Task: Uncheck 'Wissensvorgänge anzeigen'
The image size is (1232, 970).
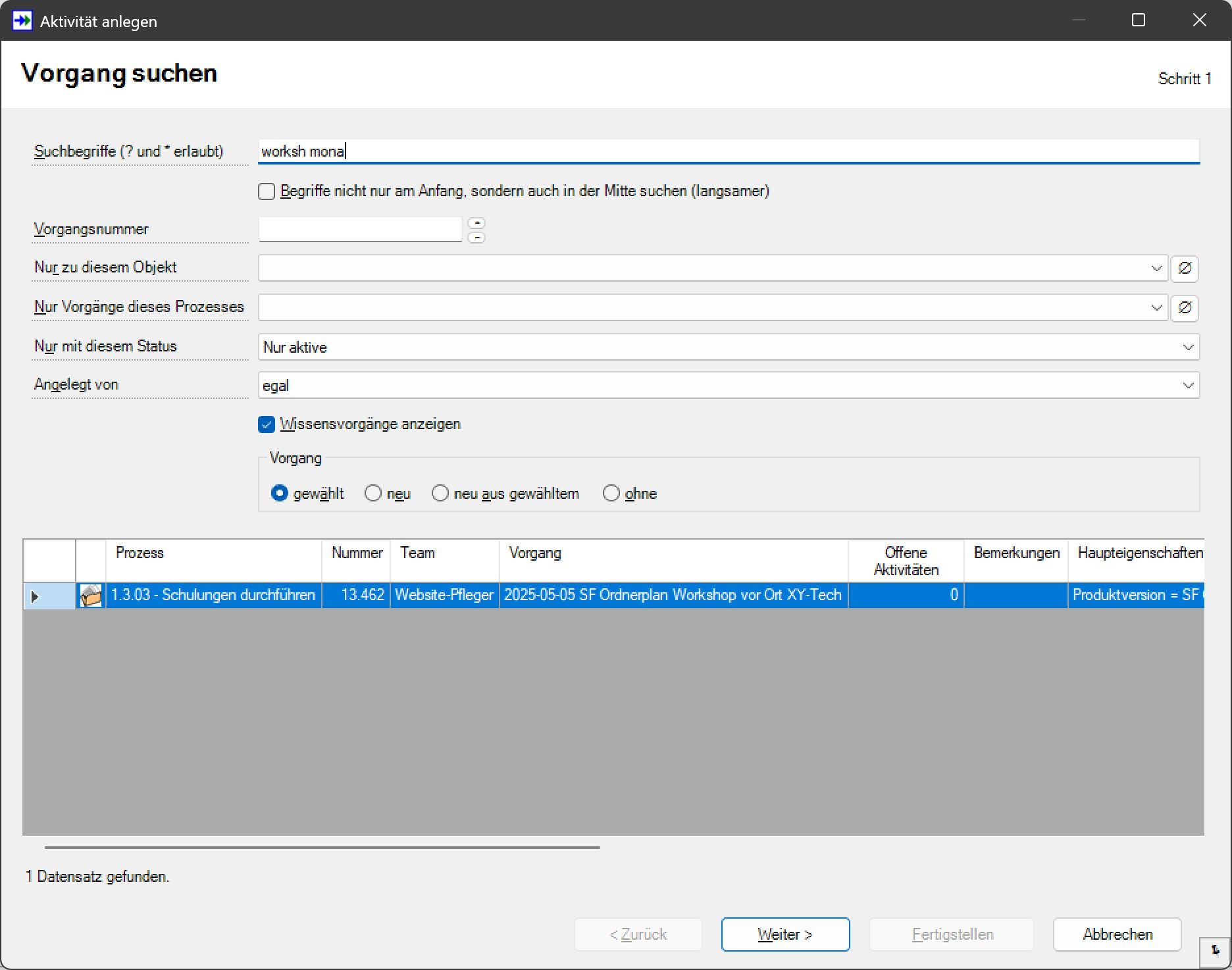Action: 267,424
